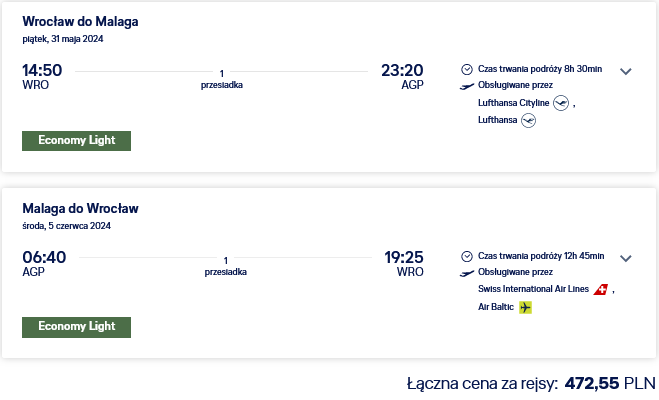Expand the Malaga to Wrocław flight details chevron

click(625, 258)
